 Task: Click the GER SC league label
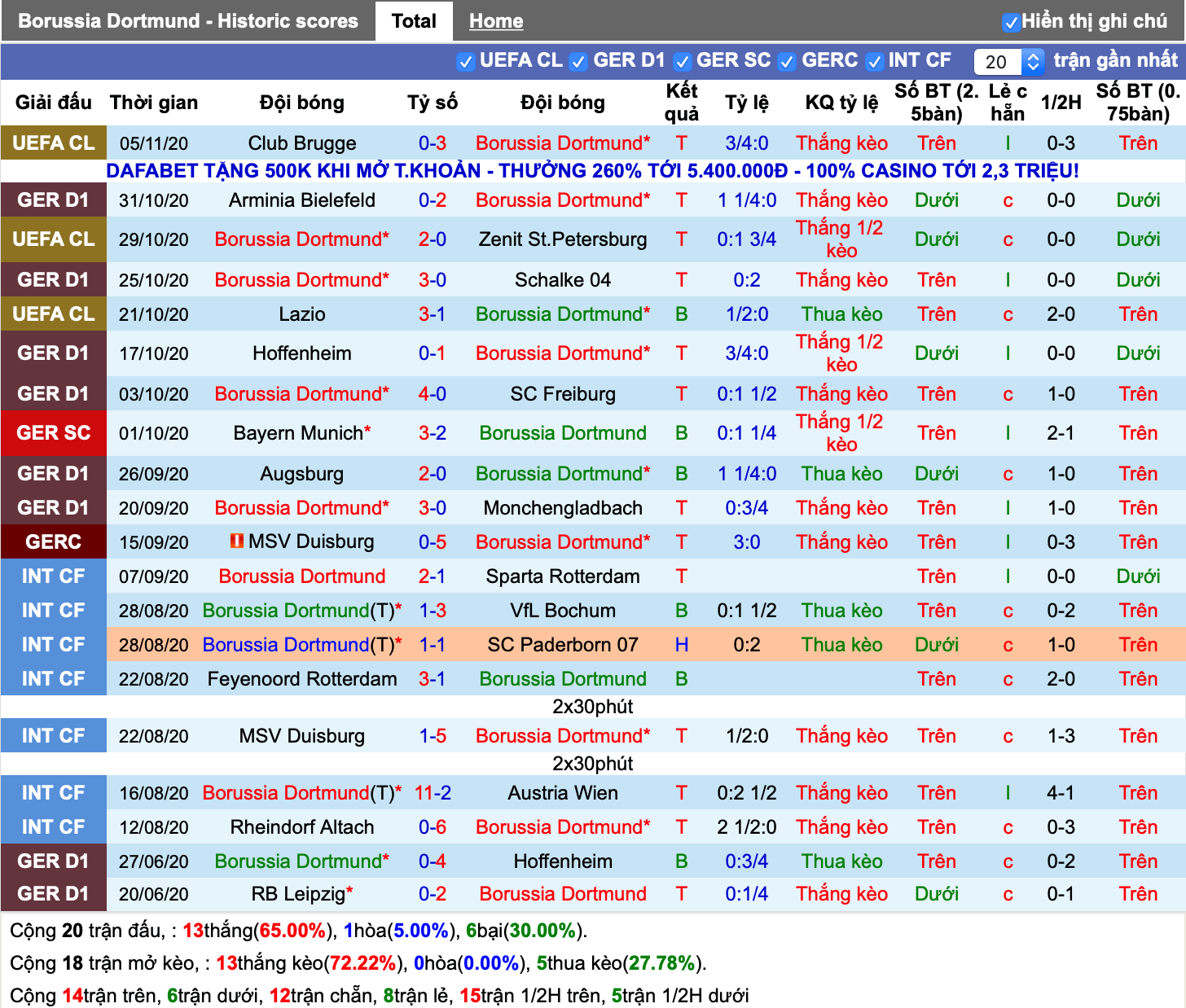(54, 433)
